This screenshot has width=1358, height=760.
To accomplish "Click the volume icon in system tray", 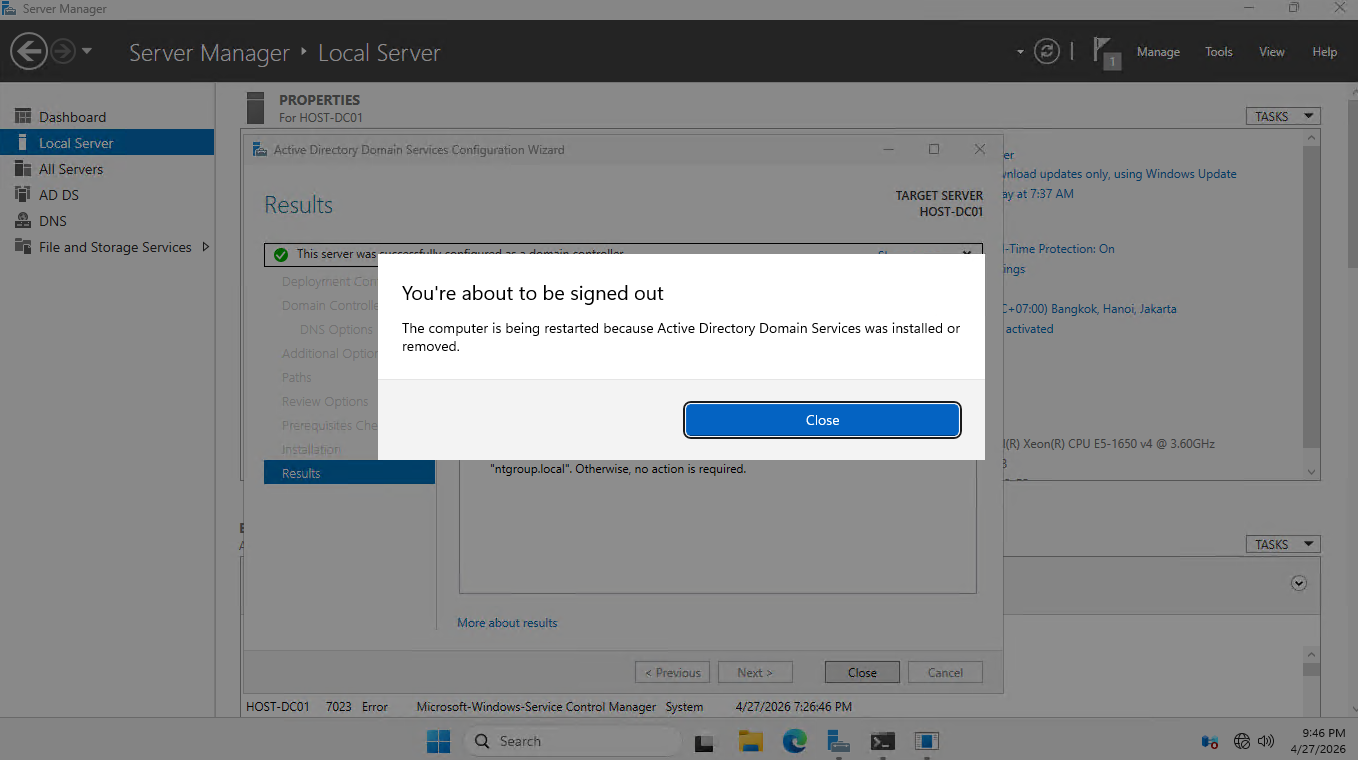I will tap(1266, 741).
